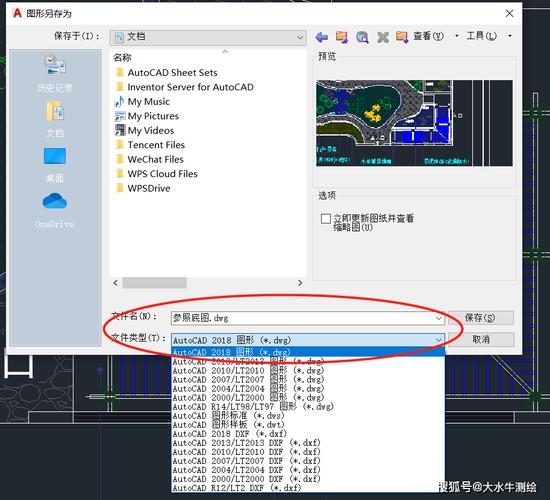
Task: Click the Delete X icon in toolbar
Action: [383, 37]
